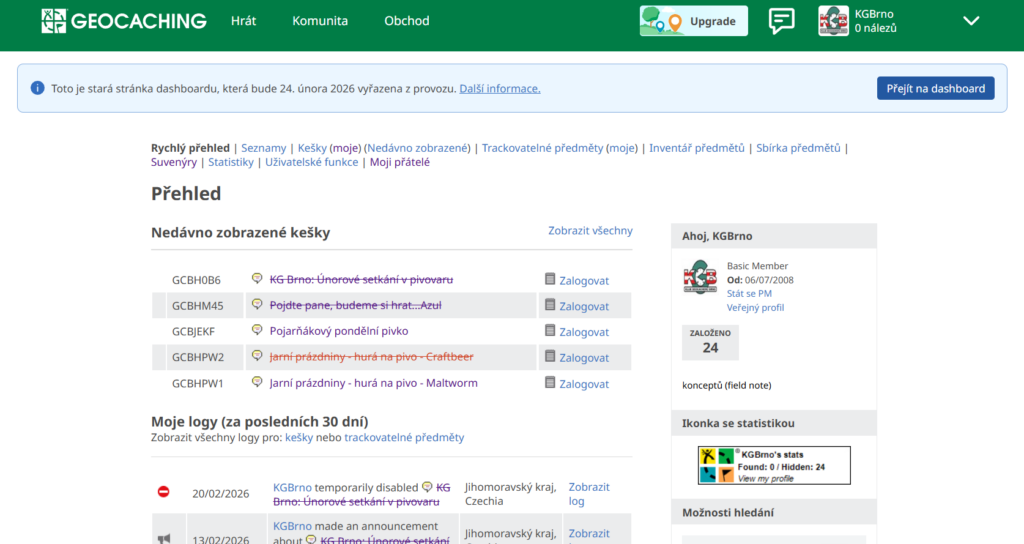Viewport: 1024px width, 544px height.
Task: Open the message center speech bubble icon
Action: click(x=782, y=21)
